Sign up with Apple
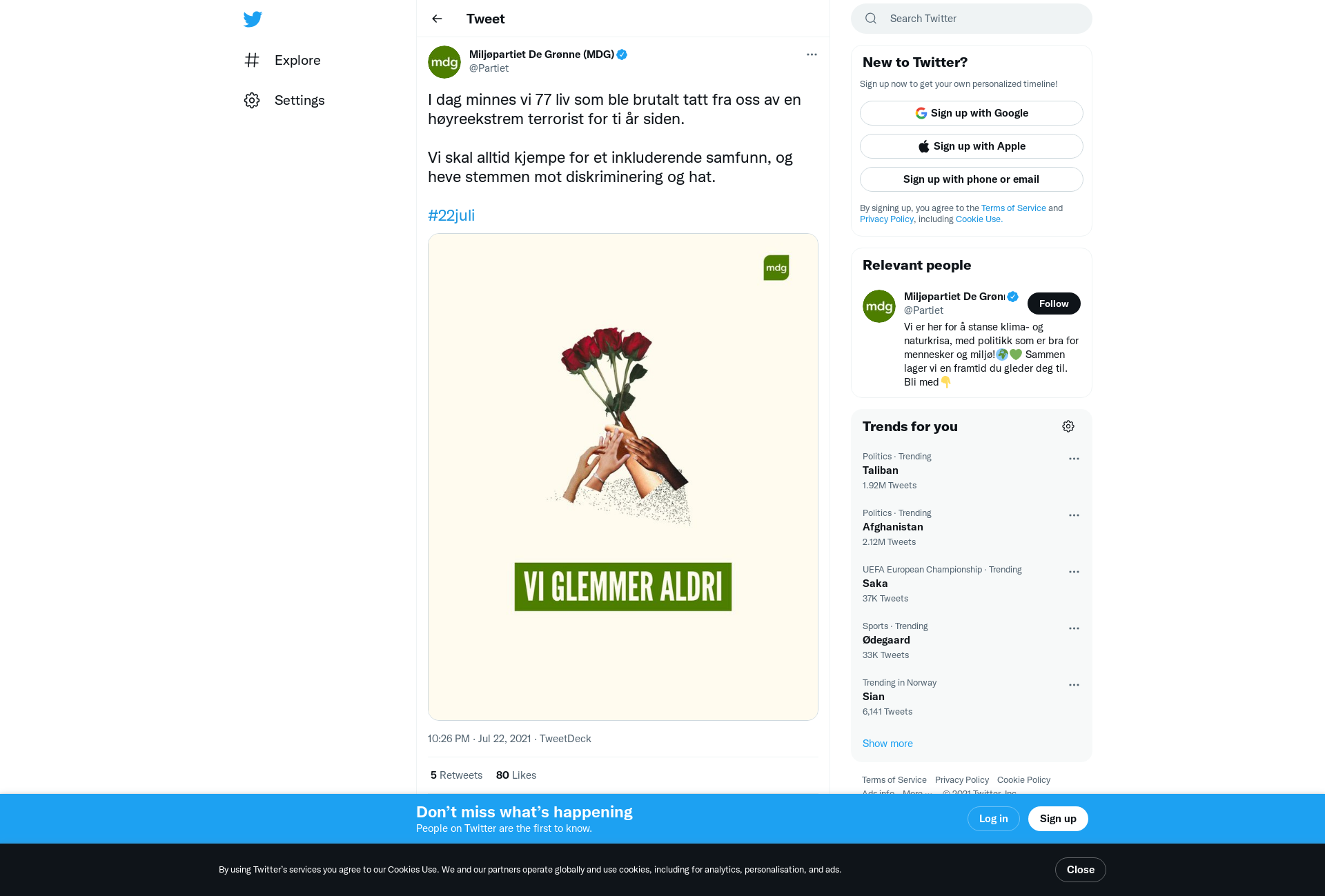The width and height of the screenshot is (1325, 896). 972,146
